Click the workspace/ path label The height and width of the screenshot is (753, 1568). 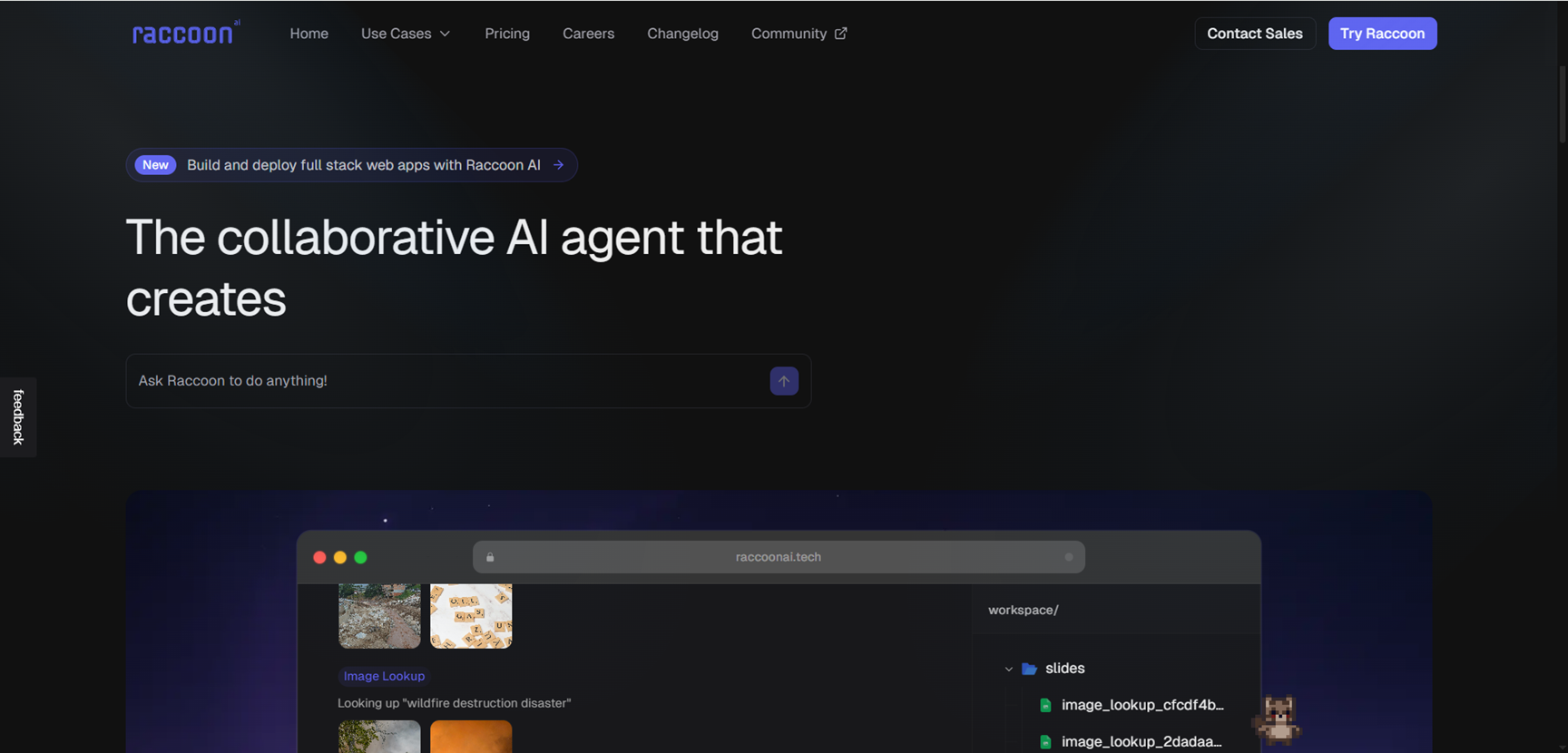(x=1023, y=610)
